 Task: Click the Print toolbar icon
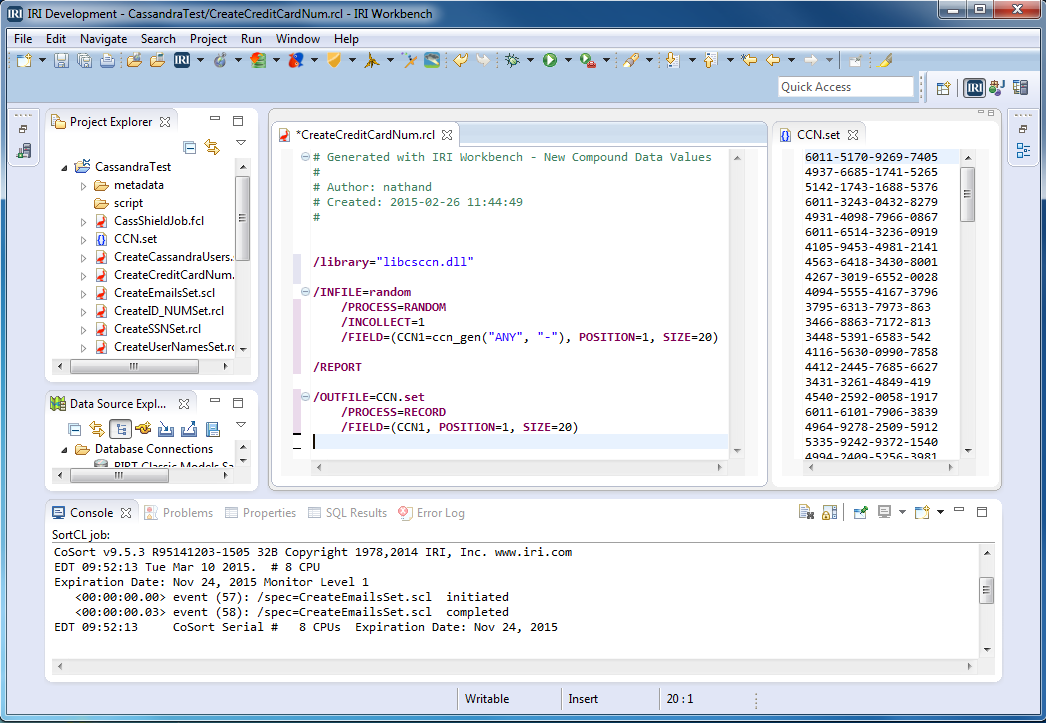107,61
